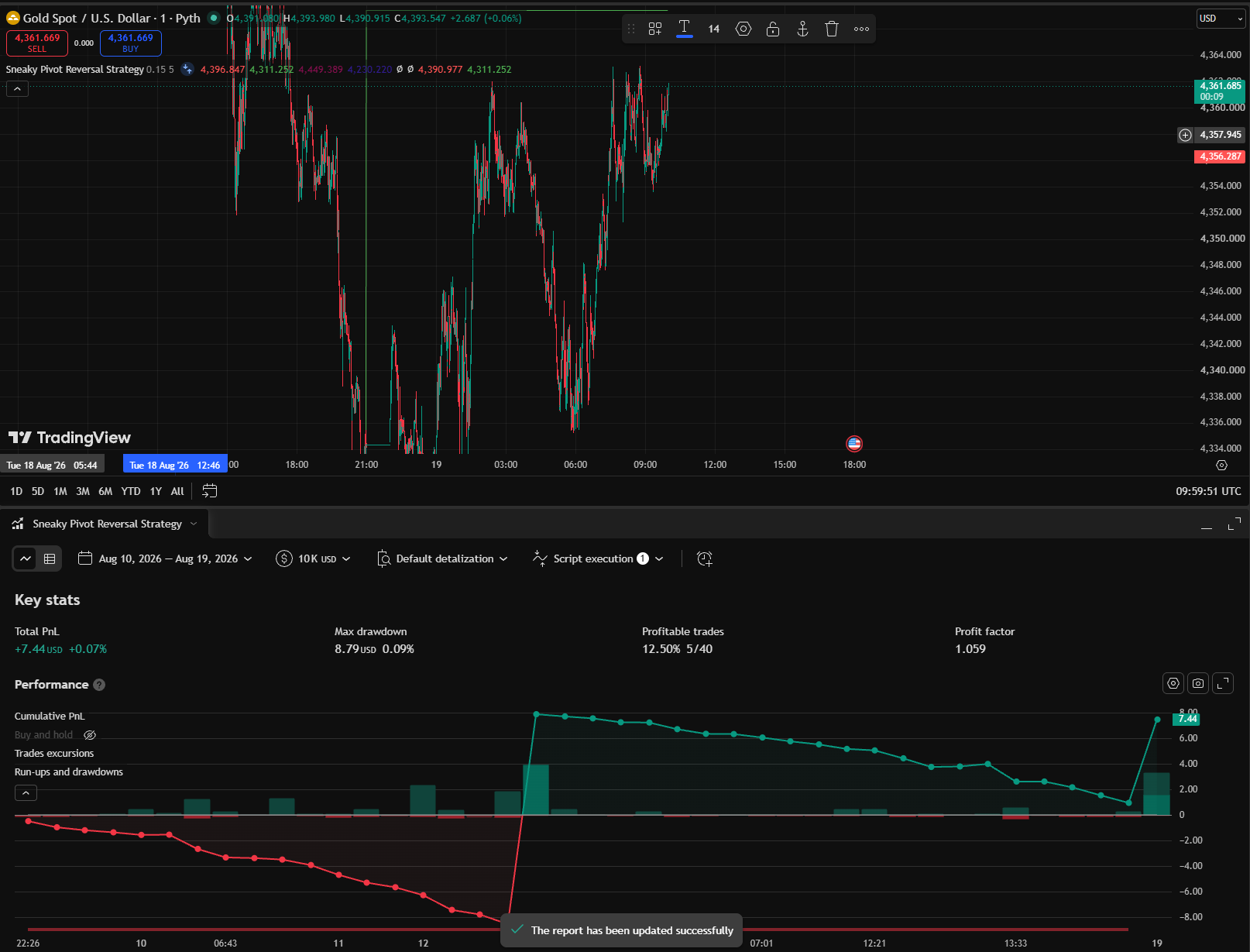Select the All time range

click(177, 491)
